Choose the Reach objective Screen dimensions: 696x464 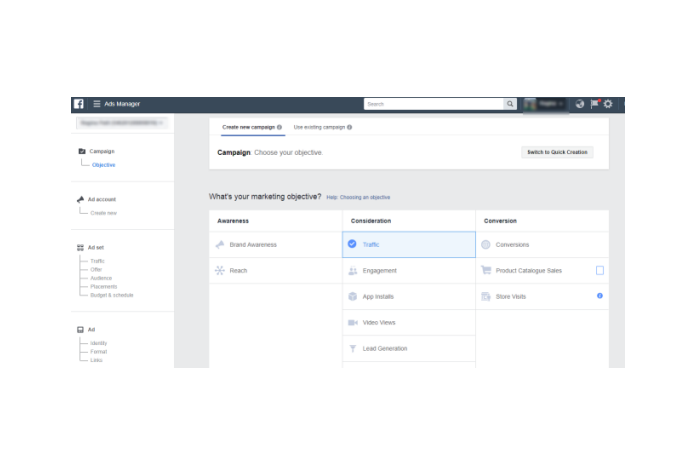point(238,271)
